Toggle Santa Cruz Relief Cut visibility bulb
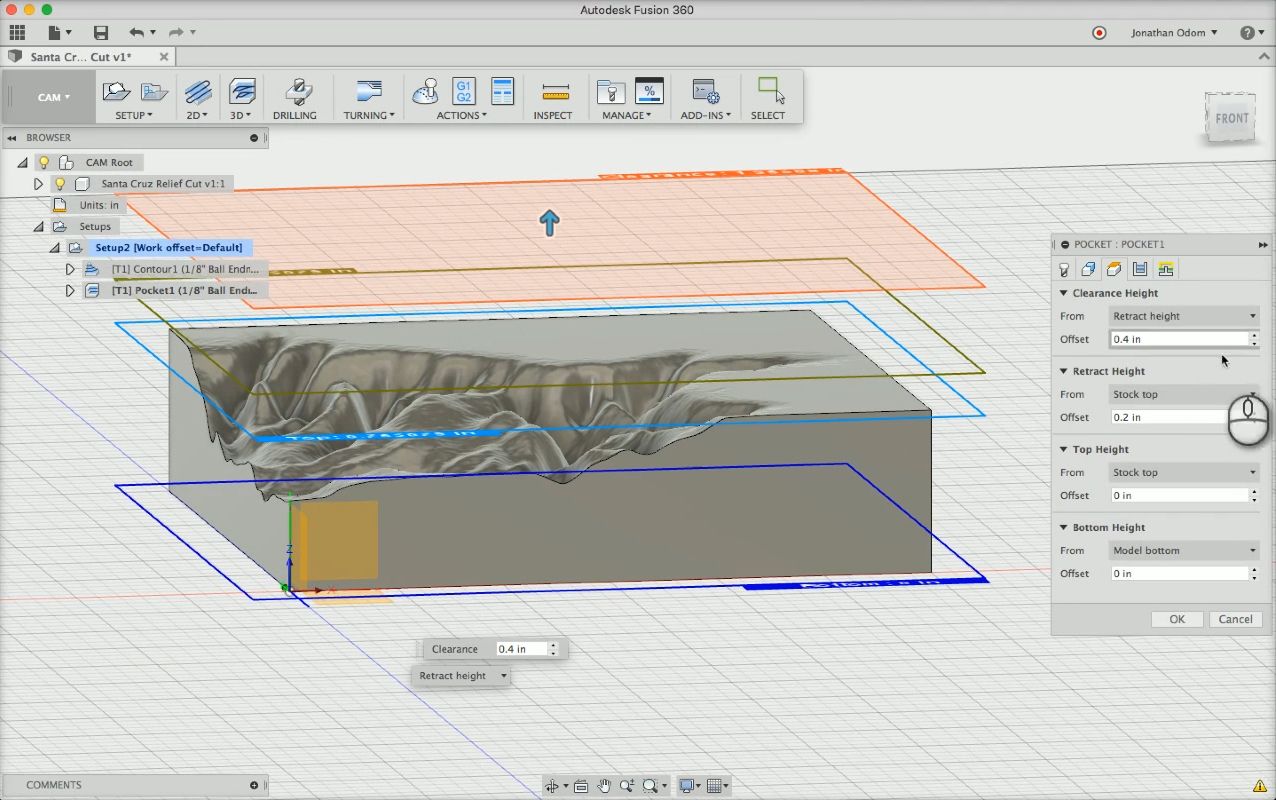Viewport: 1276px width, 800px height. [60, 183]
